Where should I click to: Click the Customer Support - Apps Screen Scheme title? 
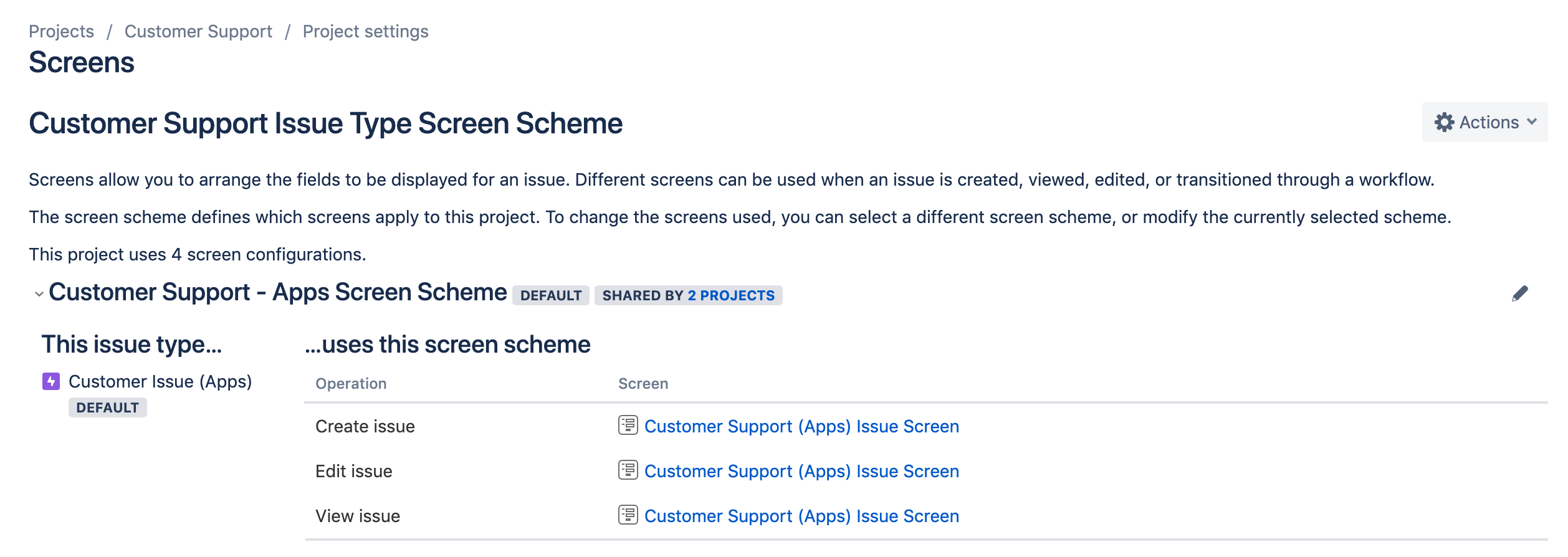(x=278, y=292)
